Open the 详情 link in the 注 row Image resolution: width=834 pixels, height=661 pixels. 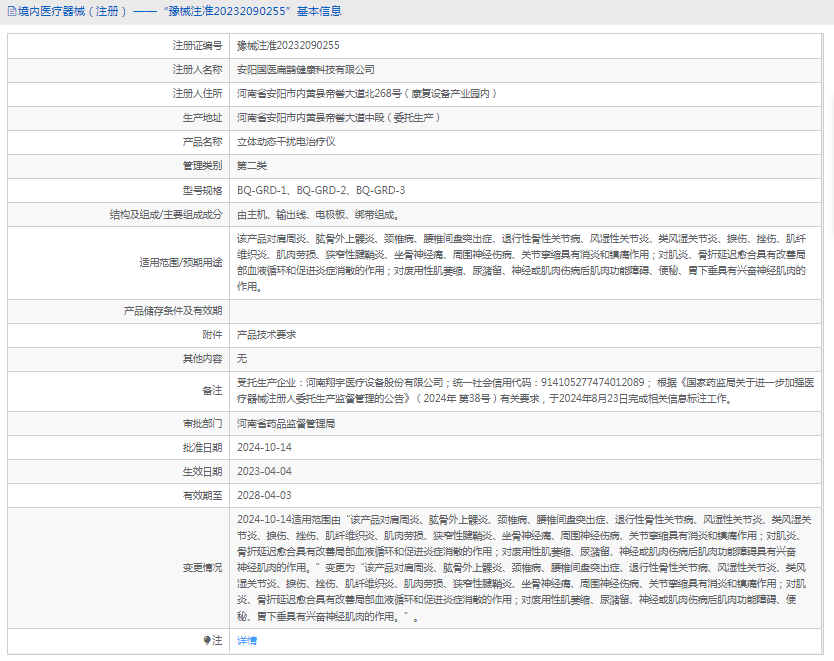tap(247, 641)
